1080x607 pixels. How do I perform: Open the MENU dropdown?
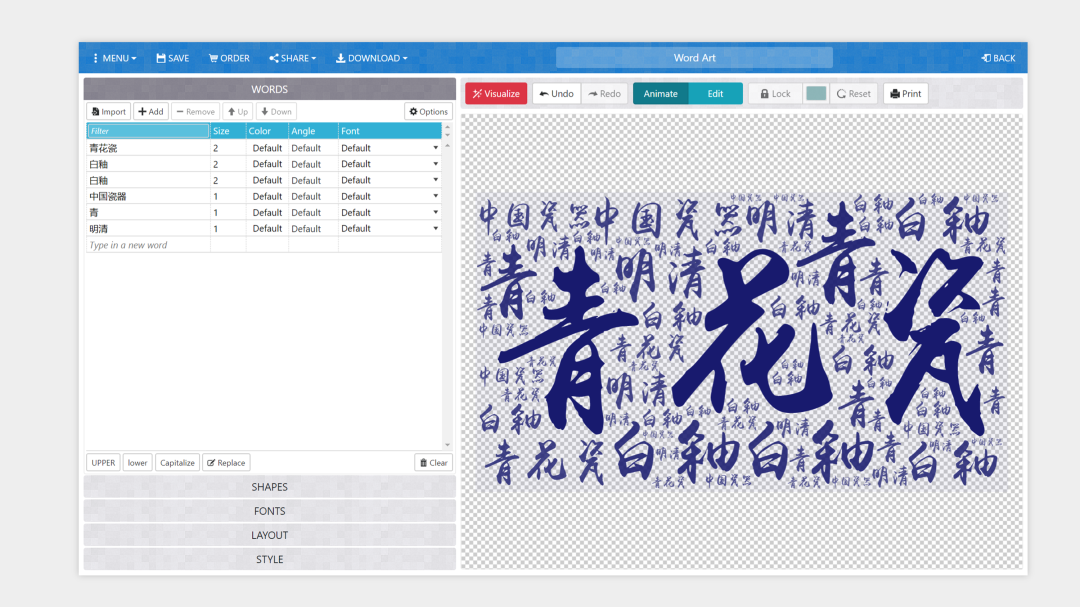coord(115,58)
